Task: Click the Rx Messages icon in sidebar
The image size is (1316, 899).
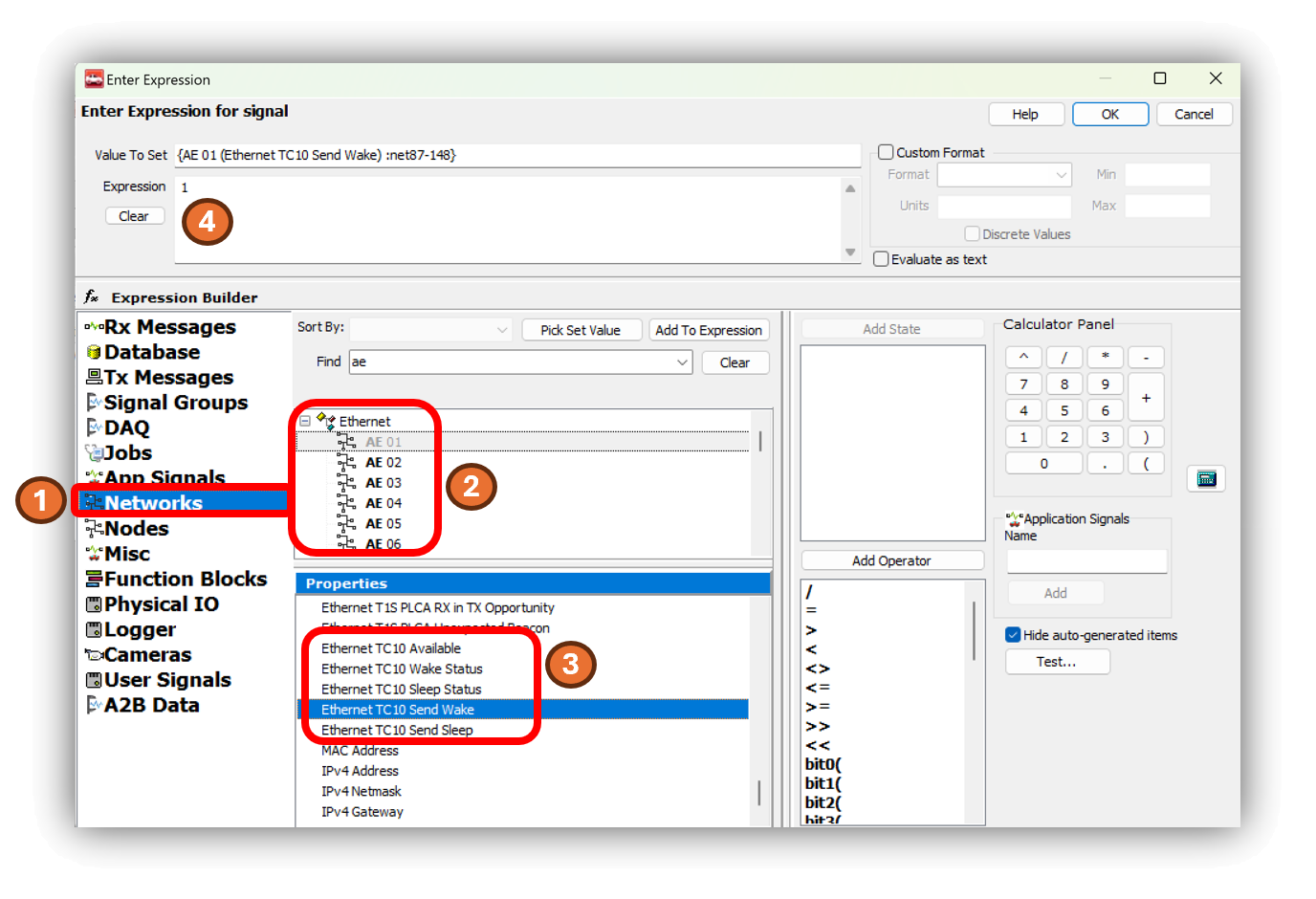Action: tap(94, 327)
